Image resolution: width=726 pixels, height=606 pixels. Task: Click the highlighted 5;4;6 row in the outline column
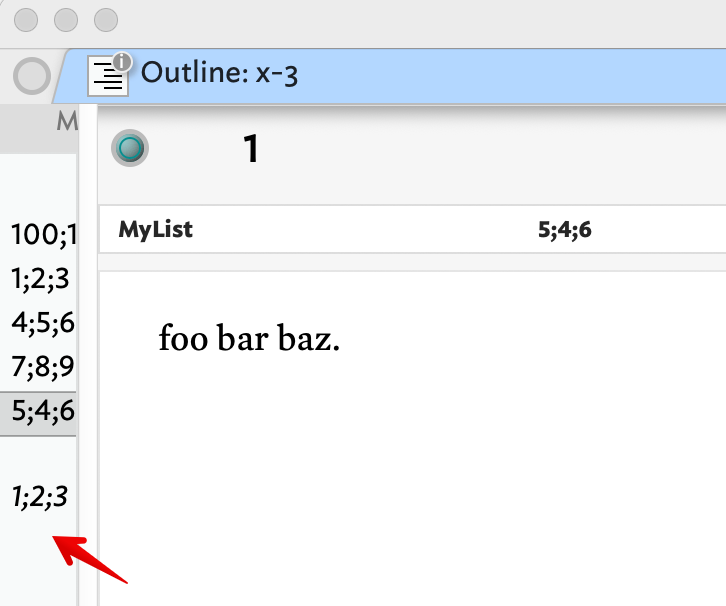[x=42, y=410]
